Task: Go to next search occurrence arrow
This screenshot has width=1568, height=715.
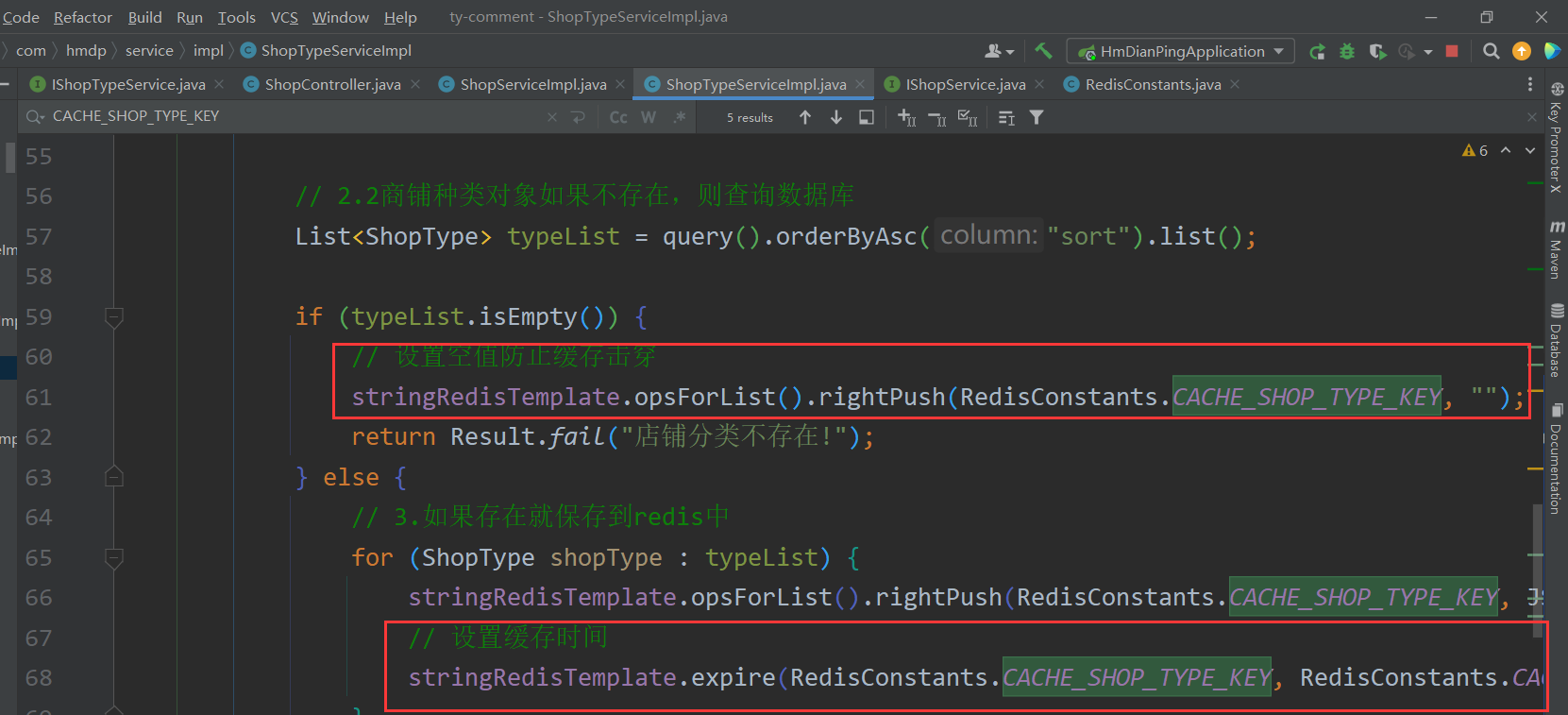Action: click(836, 117)
